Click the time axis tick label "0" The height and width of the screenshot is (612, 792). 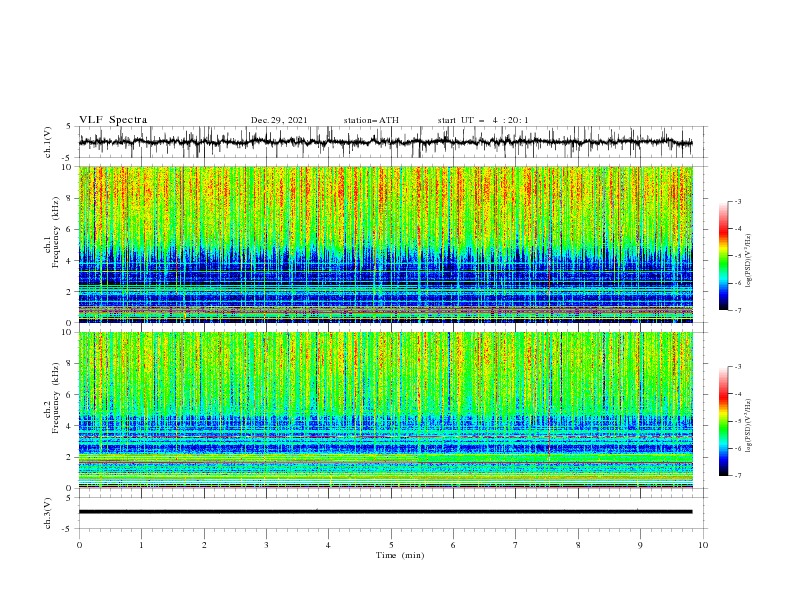pos(79,545)
